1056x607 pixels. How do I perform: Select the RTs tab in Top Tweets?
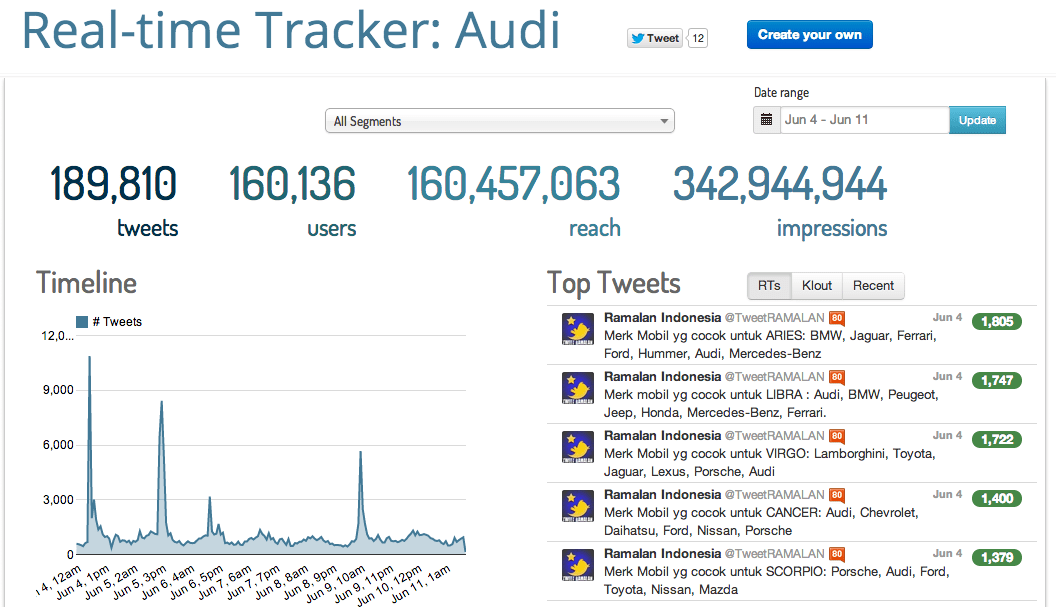click(x=768, y=286)
